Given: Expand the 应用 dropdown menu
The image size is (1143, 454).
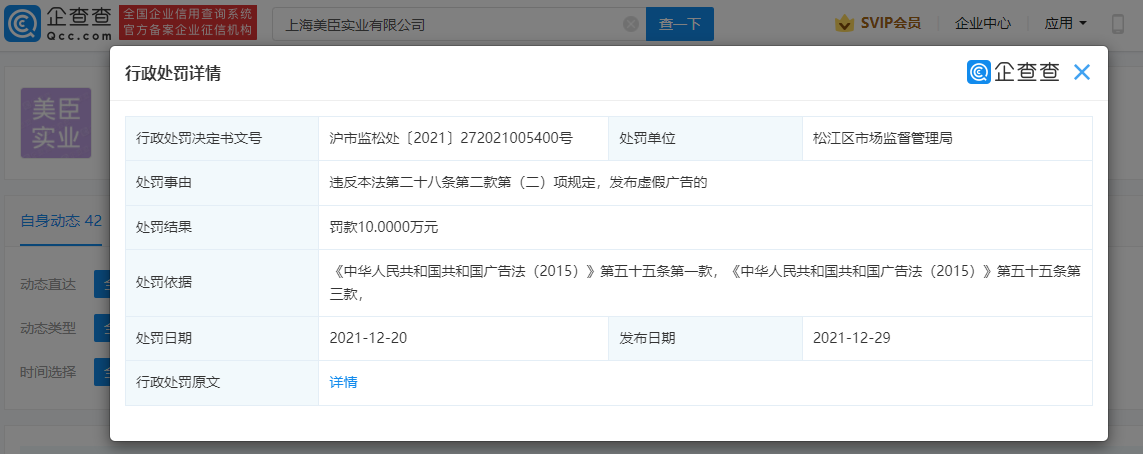Looking at the screenshot, I should (1066, 23).
